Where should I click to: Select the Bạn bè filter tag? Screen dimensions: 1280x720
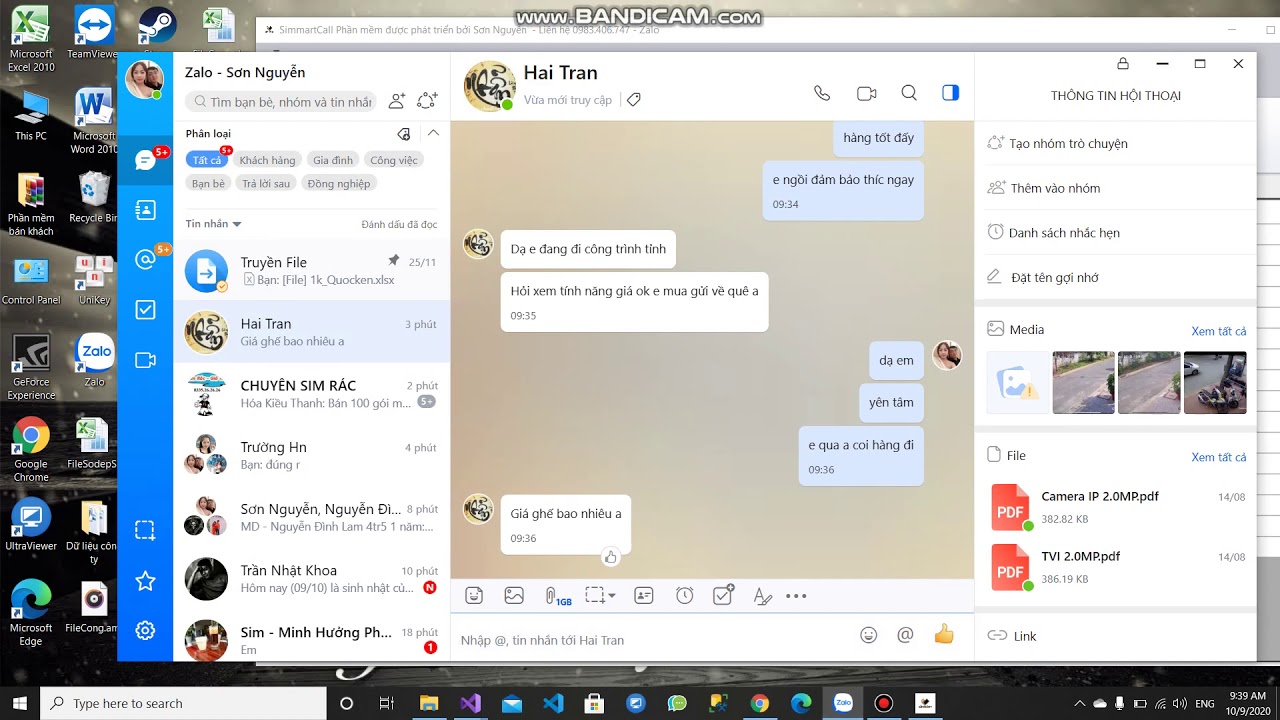point(209,184)
